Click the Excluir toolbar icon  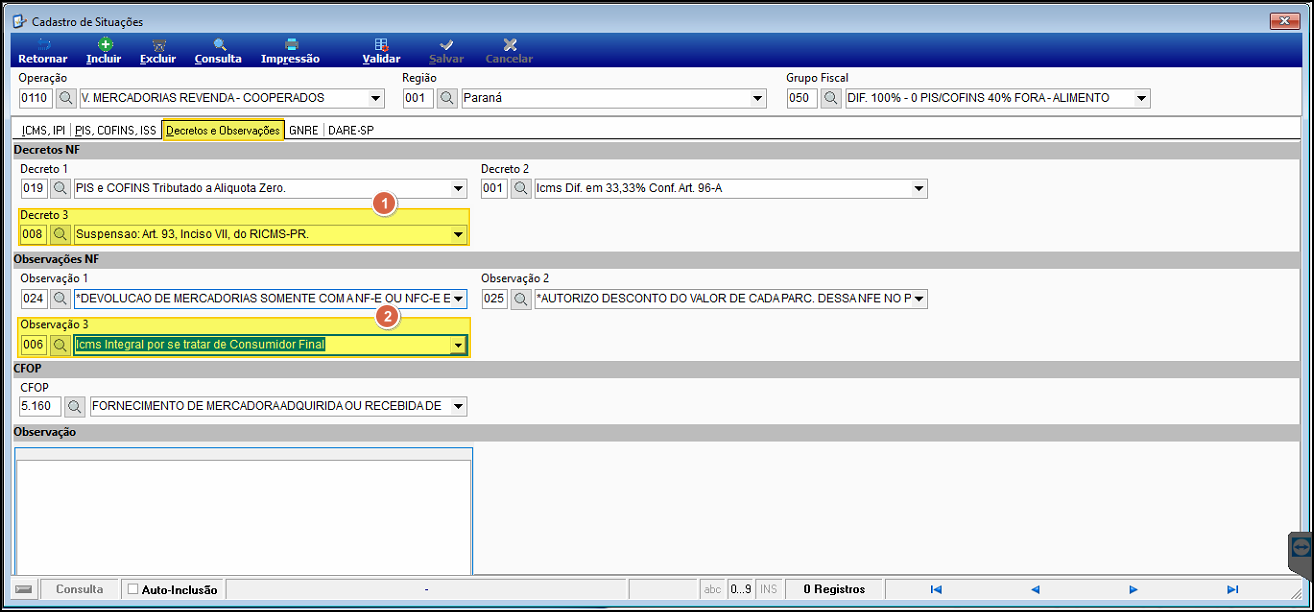coord(158,44)
